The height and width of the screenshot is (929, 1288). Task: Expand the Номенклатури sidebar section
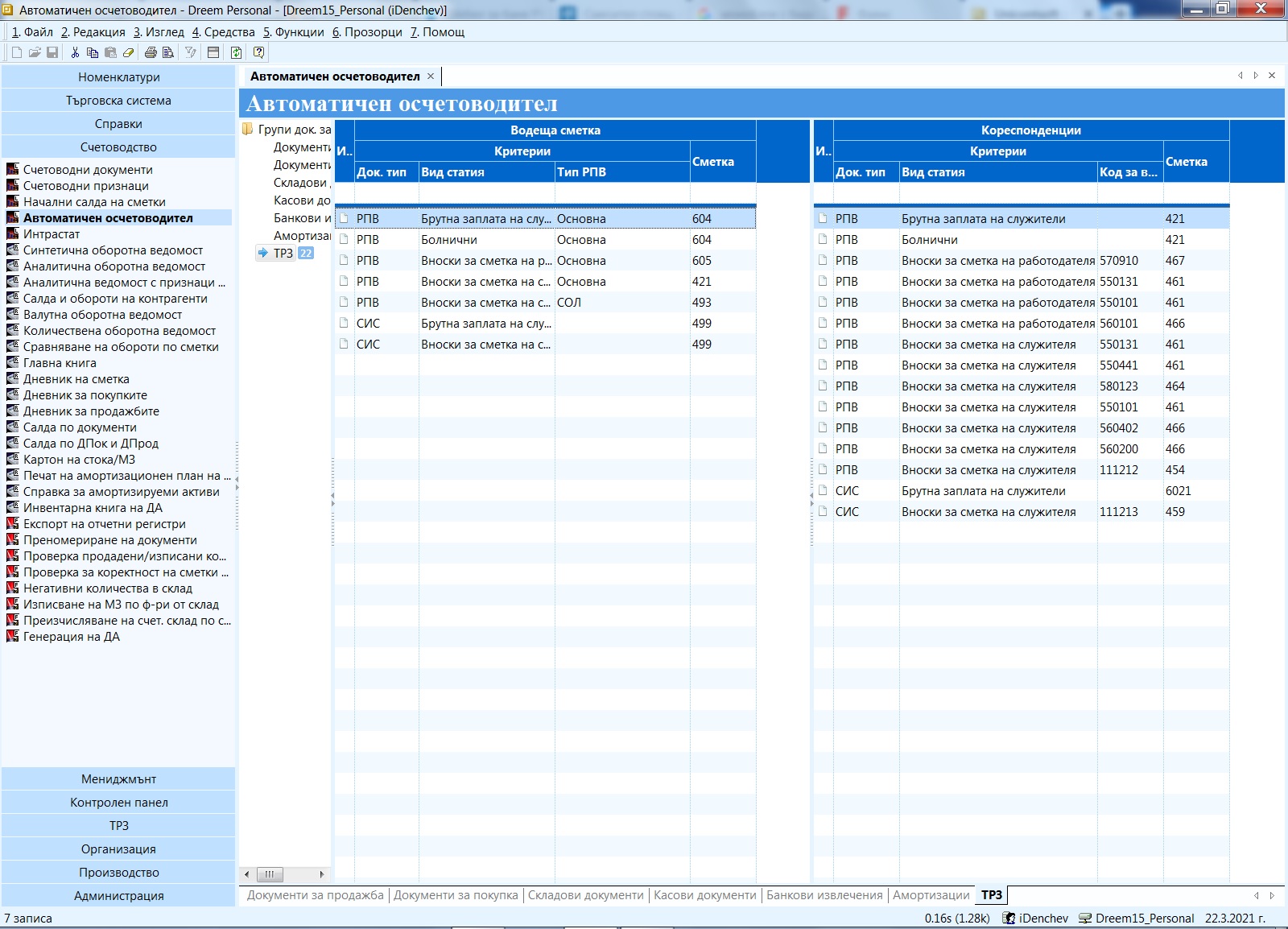pyautogui.click(x=118, y=77)
